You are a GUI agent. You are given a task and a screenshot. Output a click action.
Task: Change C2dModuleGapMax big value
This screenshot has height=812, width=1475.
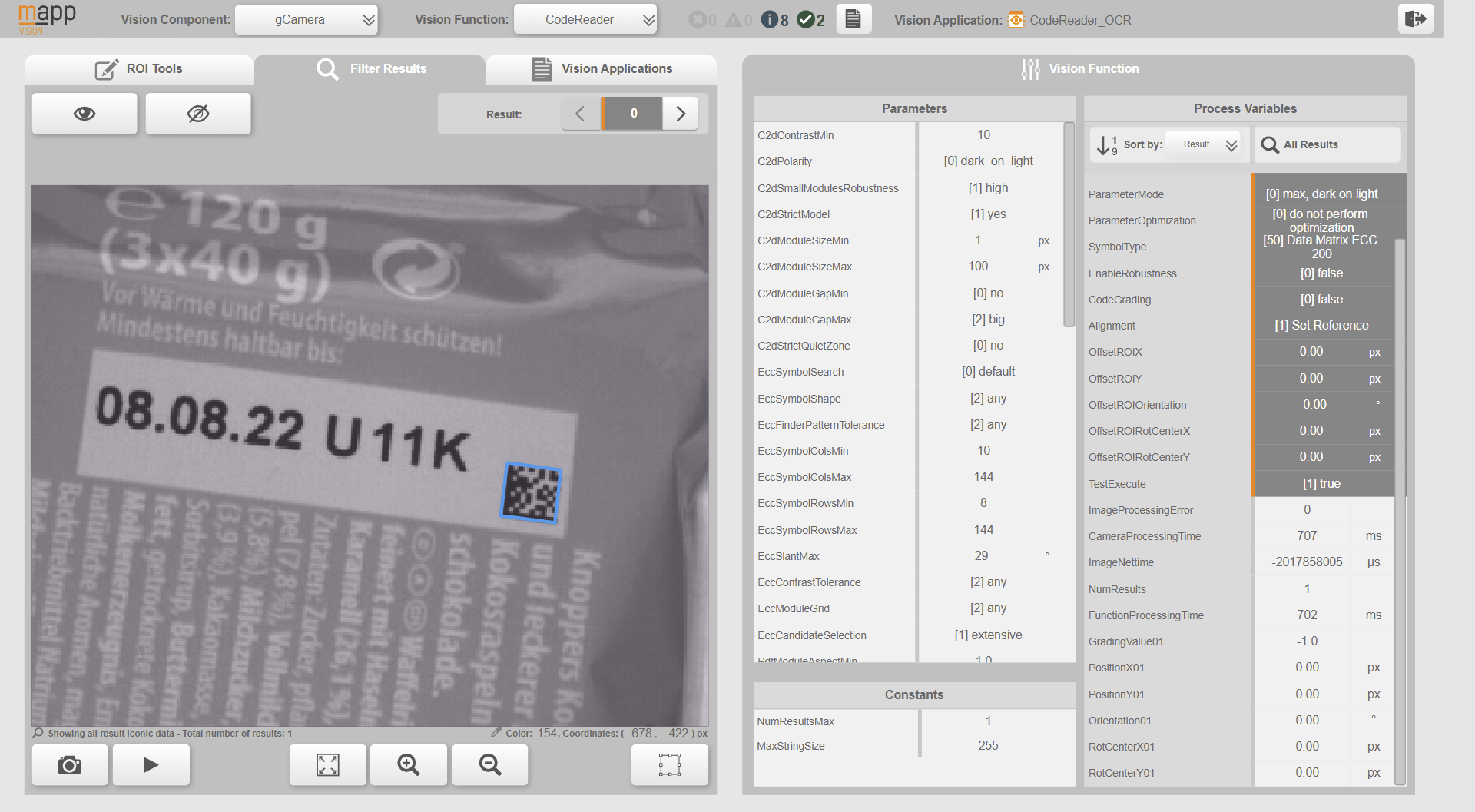pos(990,319)
